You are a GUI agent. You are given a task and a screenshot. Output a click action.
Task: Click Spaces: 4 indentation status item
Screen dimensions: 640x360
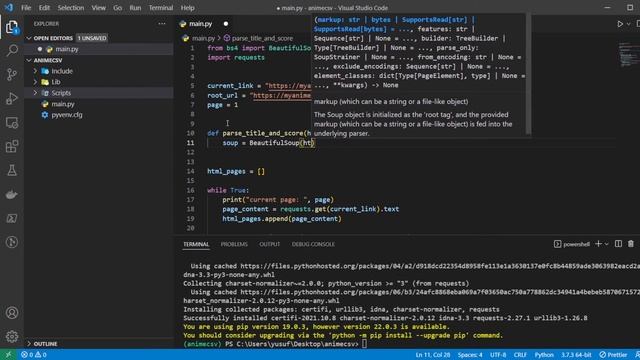470,355
